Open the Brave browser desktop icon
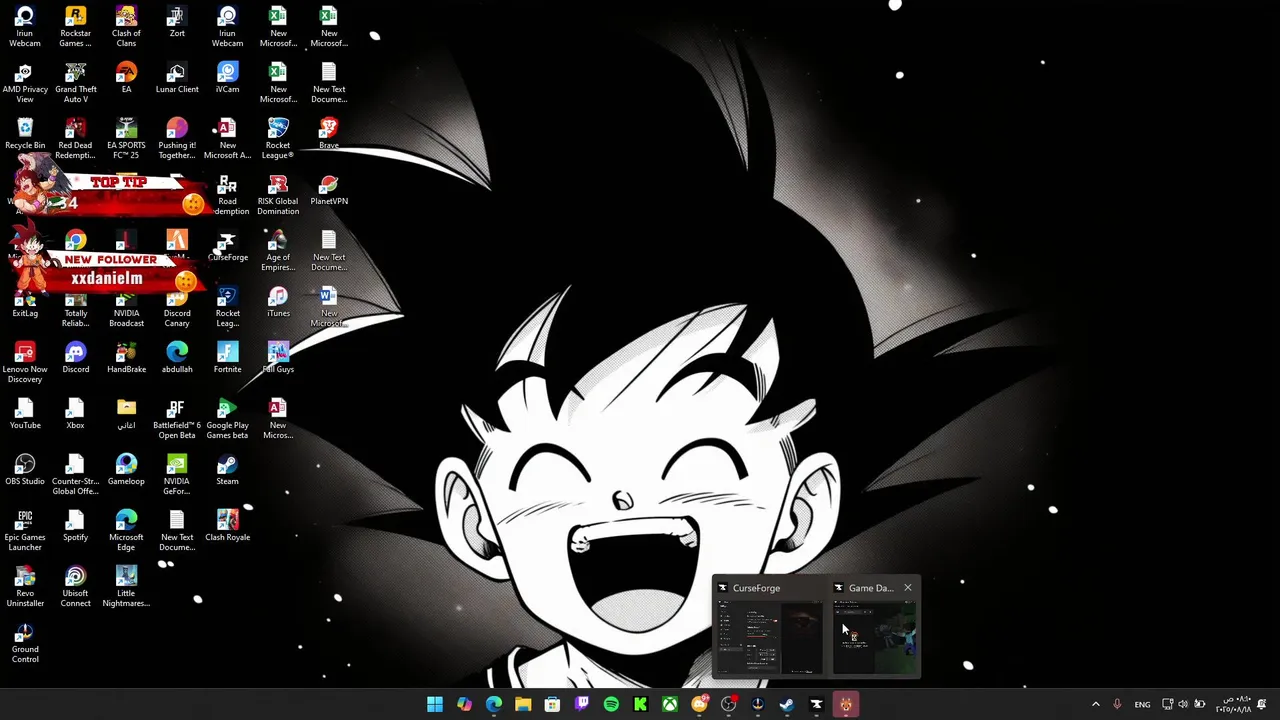 [329, 134]
